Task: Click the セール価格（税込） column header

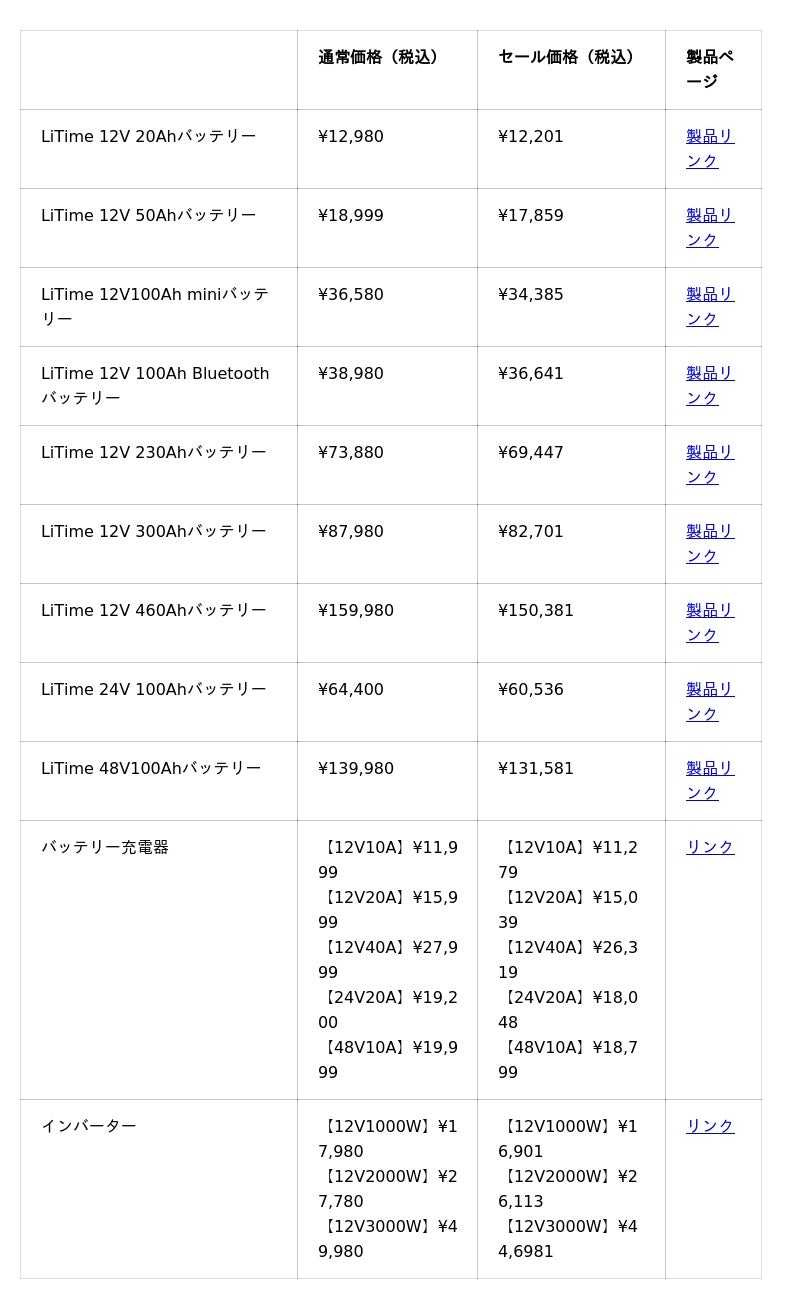Action: pos(568,58)
